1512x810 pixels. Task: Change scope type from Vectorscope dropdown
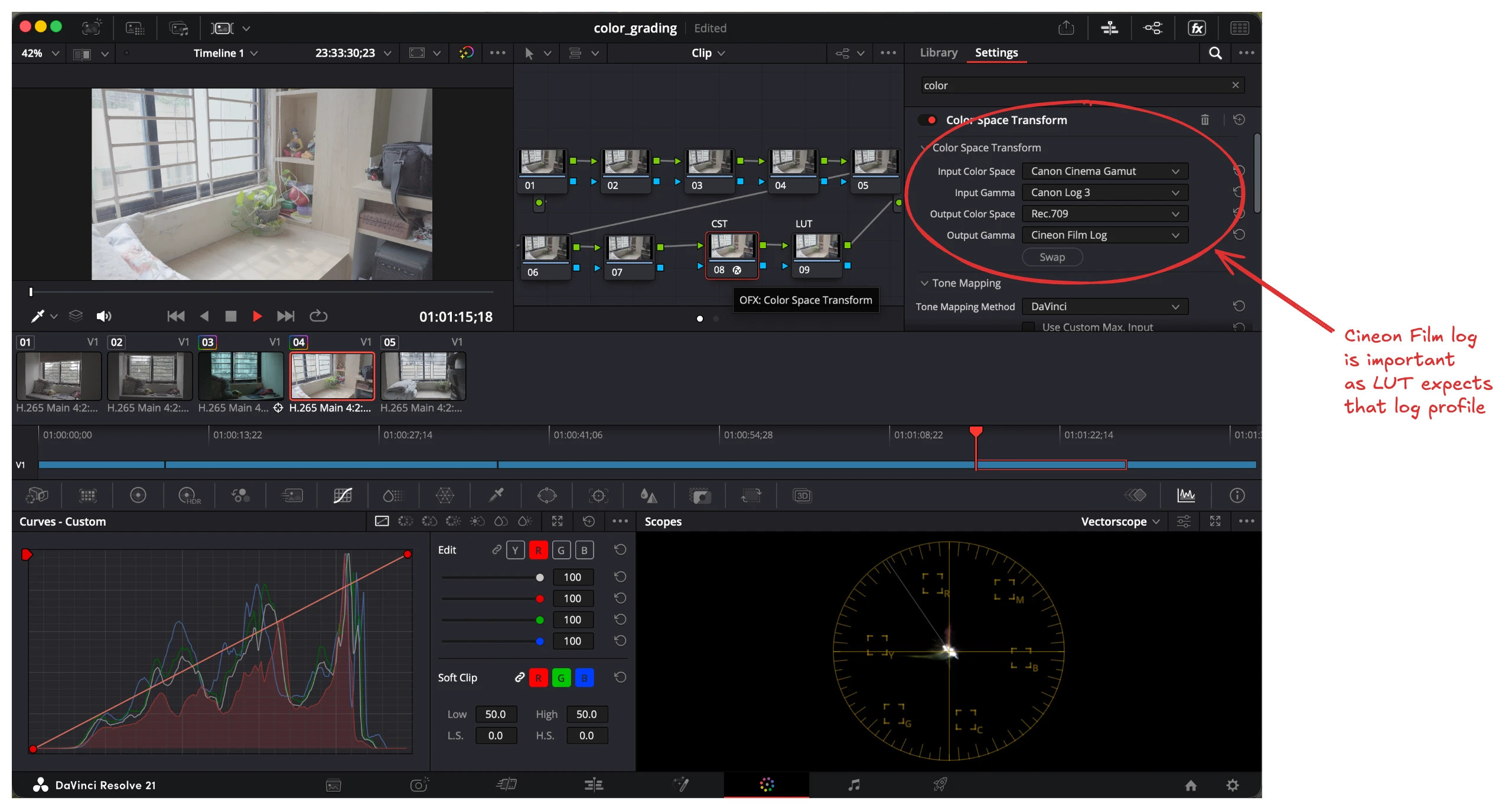[x=1120, y=522]
